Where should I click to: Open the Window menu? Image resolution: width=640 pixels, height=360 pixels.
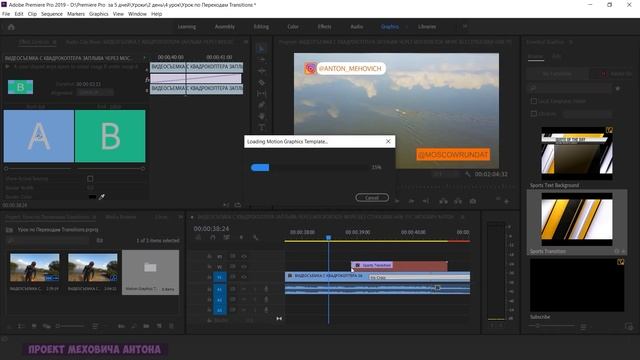[137, 14]
